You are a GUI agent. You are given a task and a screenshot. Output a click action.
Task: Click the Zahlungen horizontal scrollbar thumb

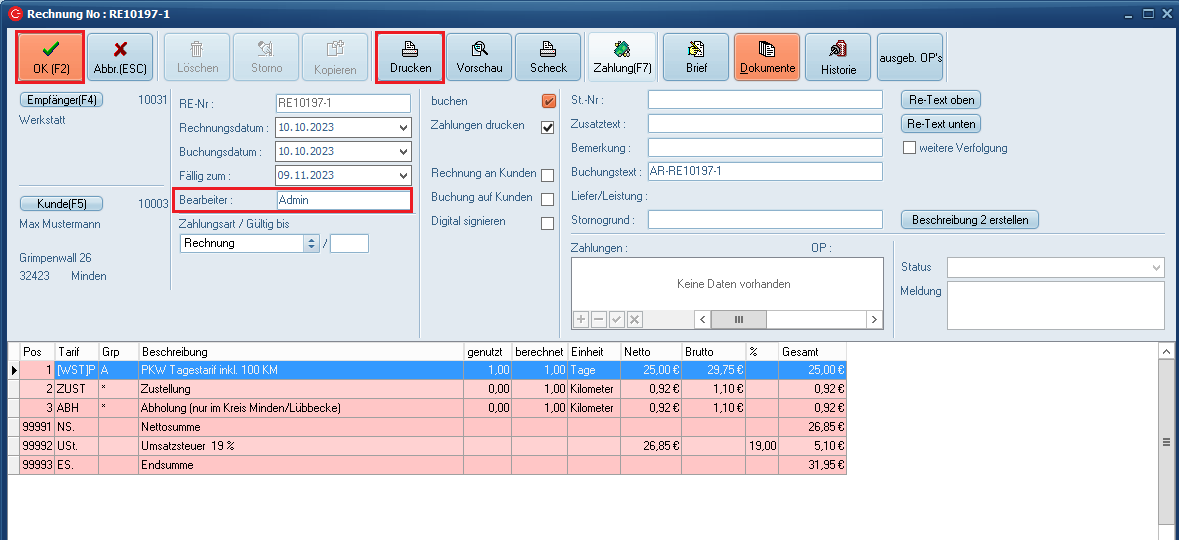click(x=739, y=319)
